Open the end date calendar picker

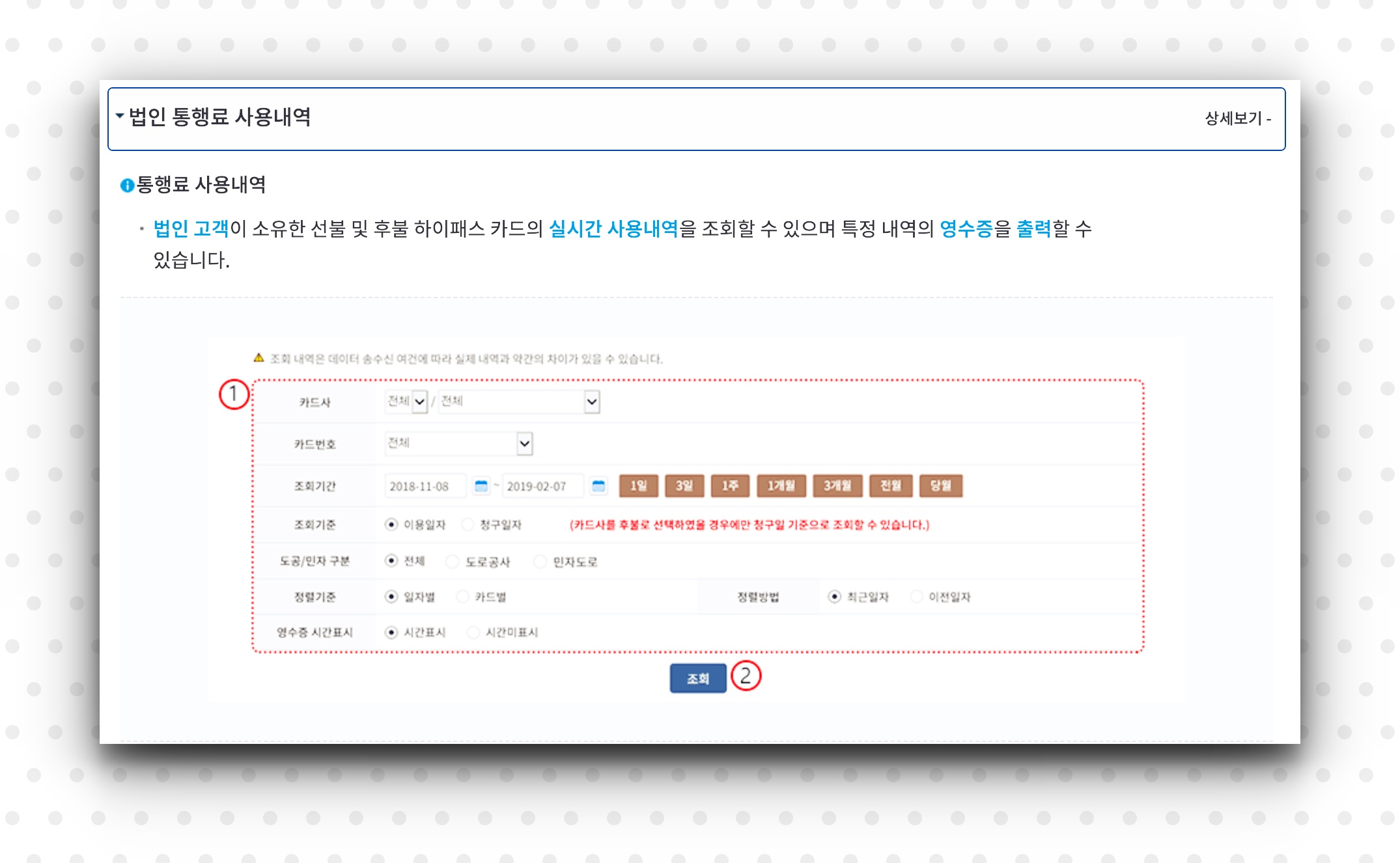pos(598,486)
